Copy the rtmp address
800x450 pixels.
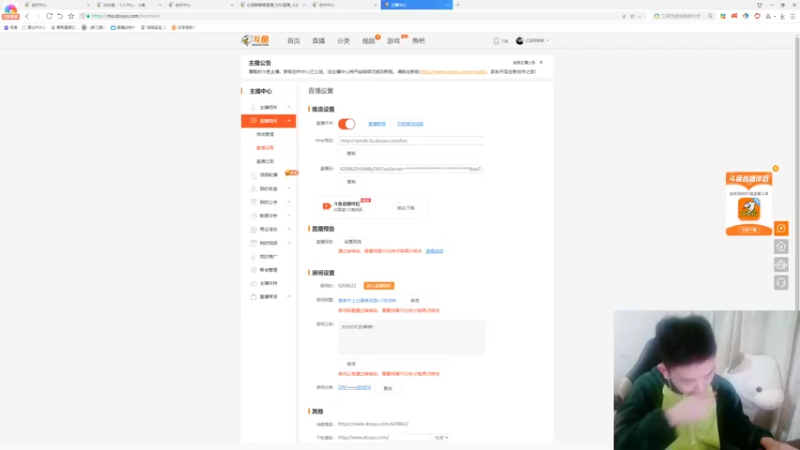pos(351,154)
